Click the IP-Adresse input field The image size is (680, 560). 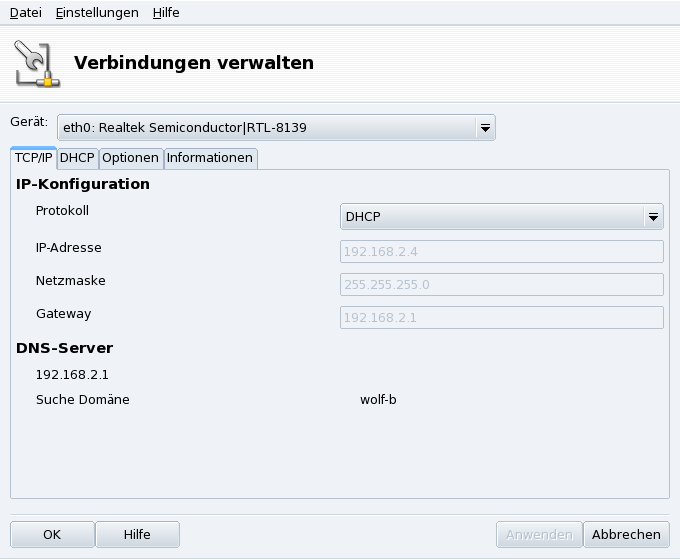tap(502, 251)
